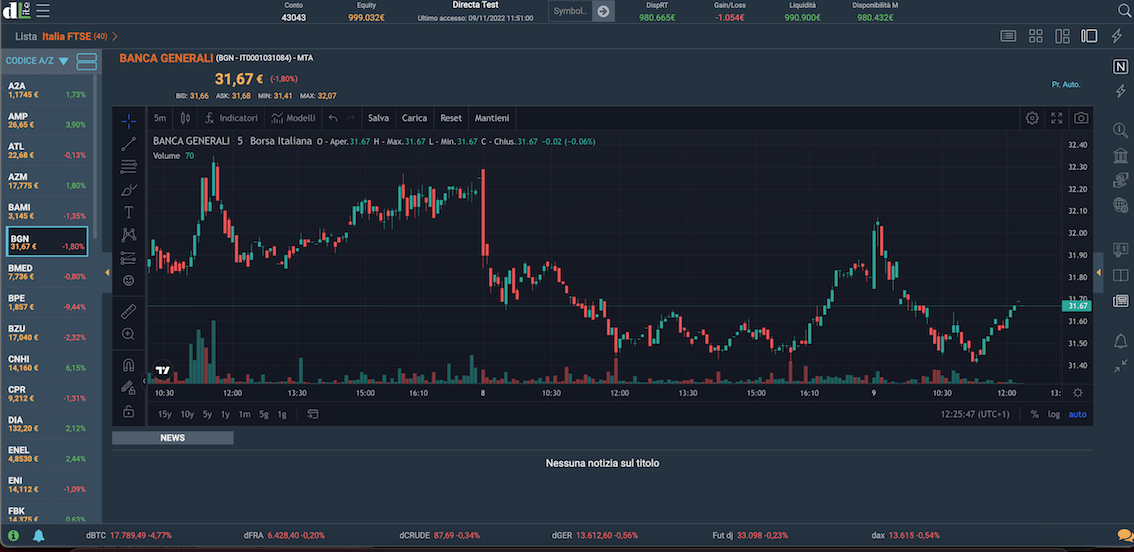Open the CODICE A/Z sort dropdown

tap(38, 61)
